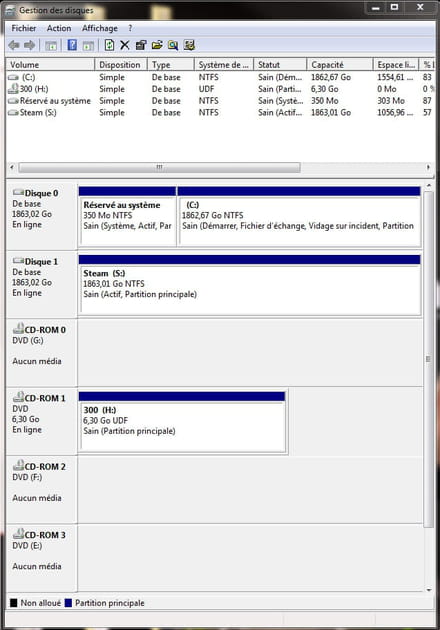This screenshot has width=440, height=630.
Task: Click the black X delete toolbar icon
Action: point(125,45)
